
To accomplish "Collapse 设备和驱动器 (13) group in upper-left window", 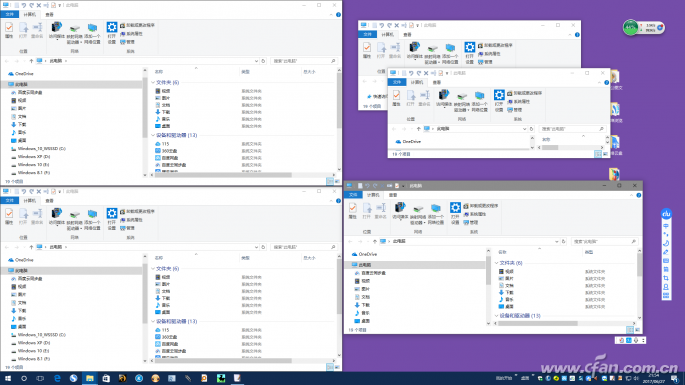I will [153, 135].
